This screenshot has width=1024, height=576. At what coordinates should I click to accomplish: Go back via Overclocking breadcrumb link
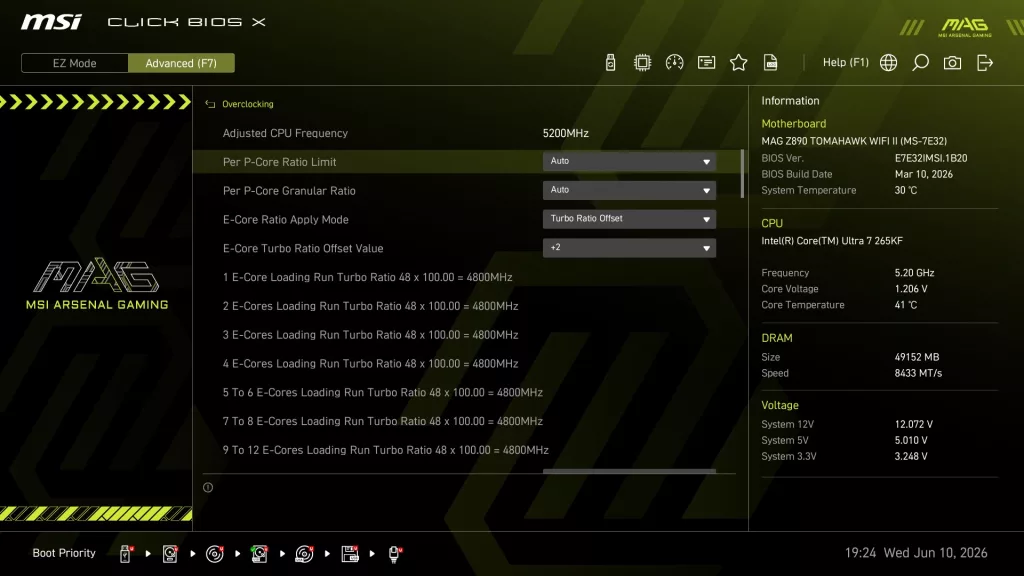(248, 104)
